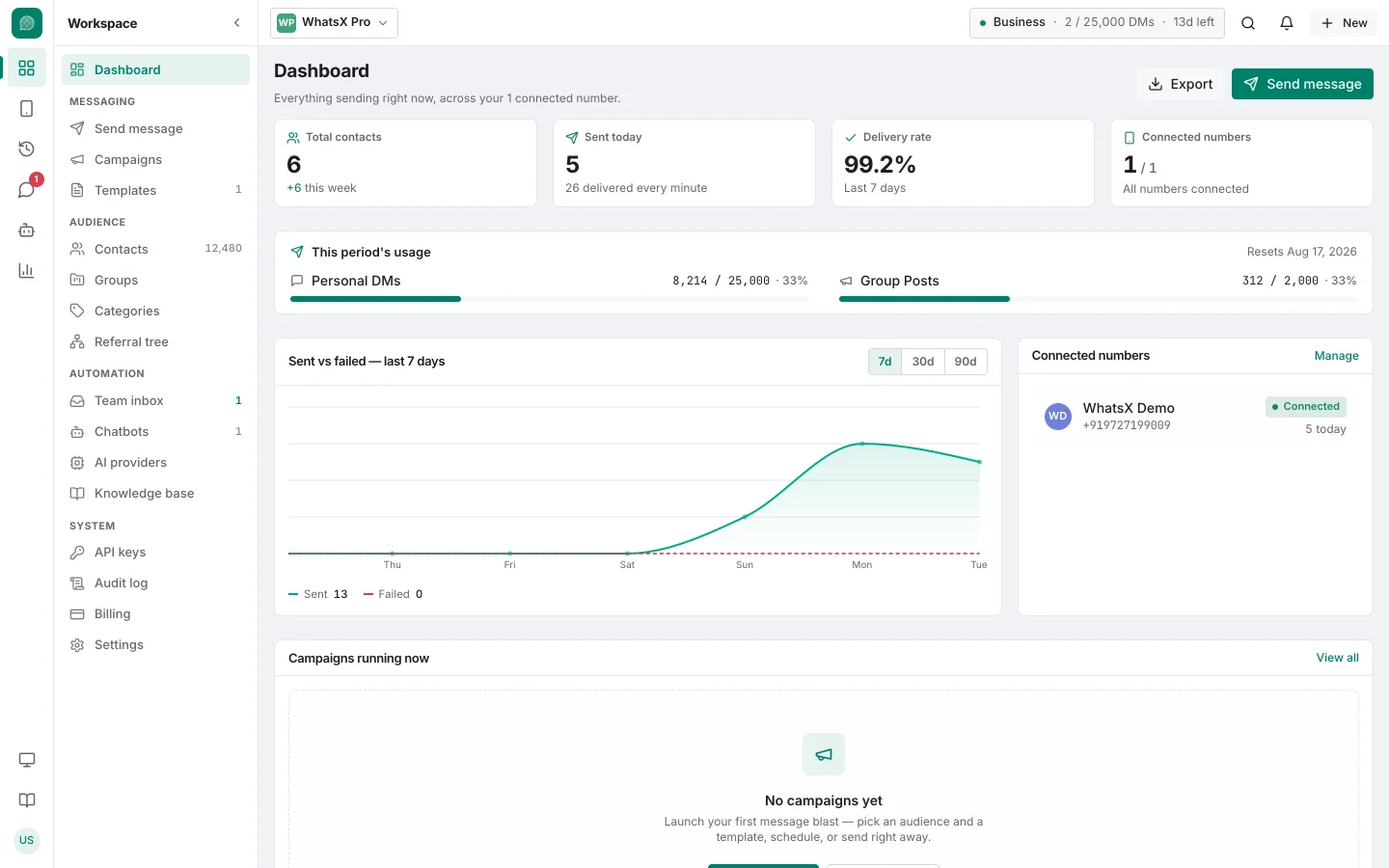Click the monitor icon at rail bottom
Image resolution: width=1389 pixels, height=868 pixels.
coord(26,760)
